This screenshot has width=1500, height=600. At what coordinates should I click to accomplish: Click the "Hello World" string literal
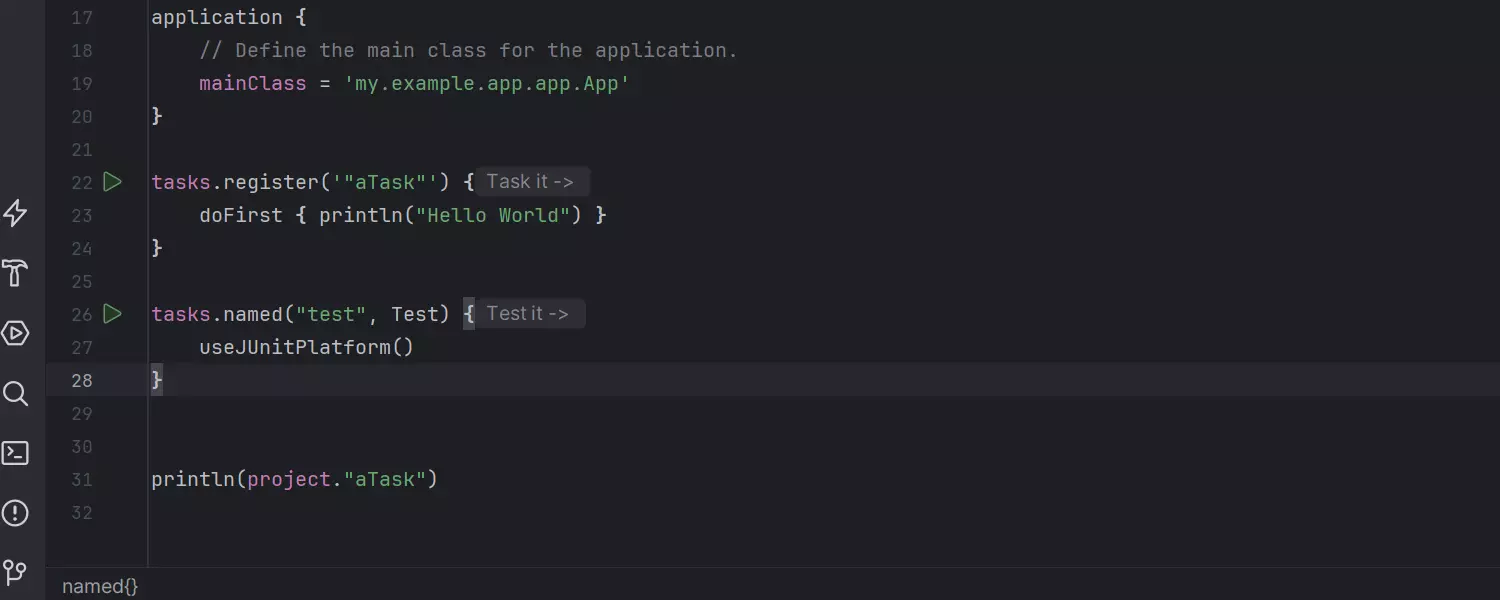pos(498,215)
